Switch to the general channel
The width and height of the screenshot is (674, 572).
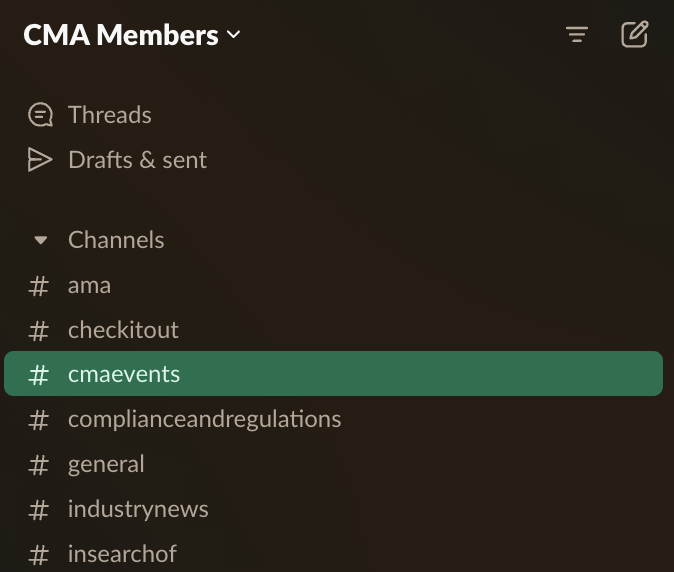(x=106, y=464)
